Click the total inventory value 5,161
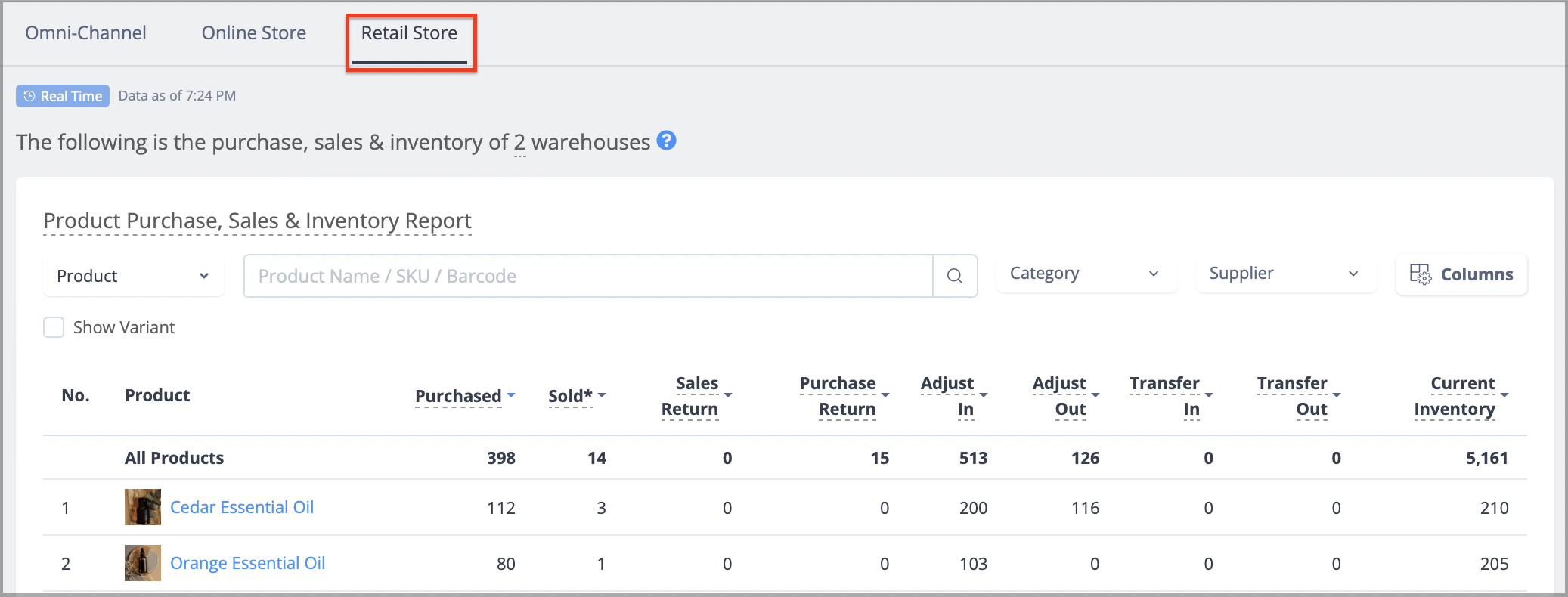 tap(1487, 458)
